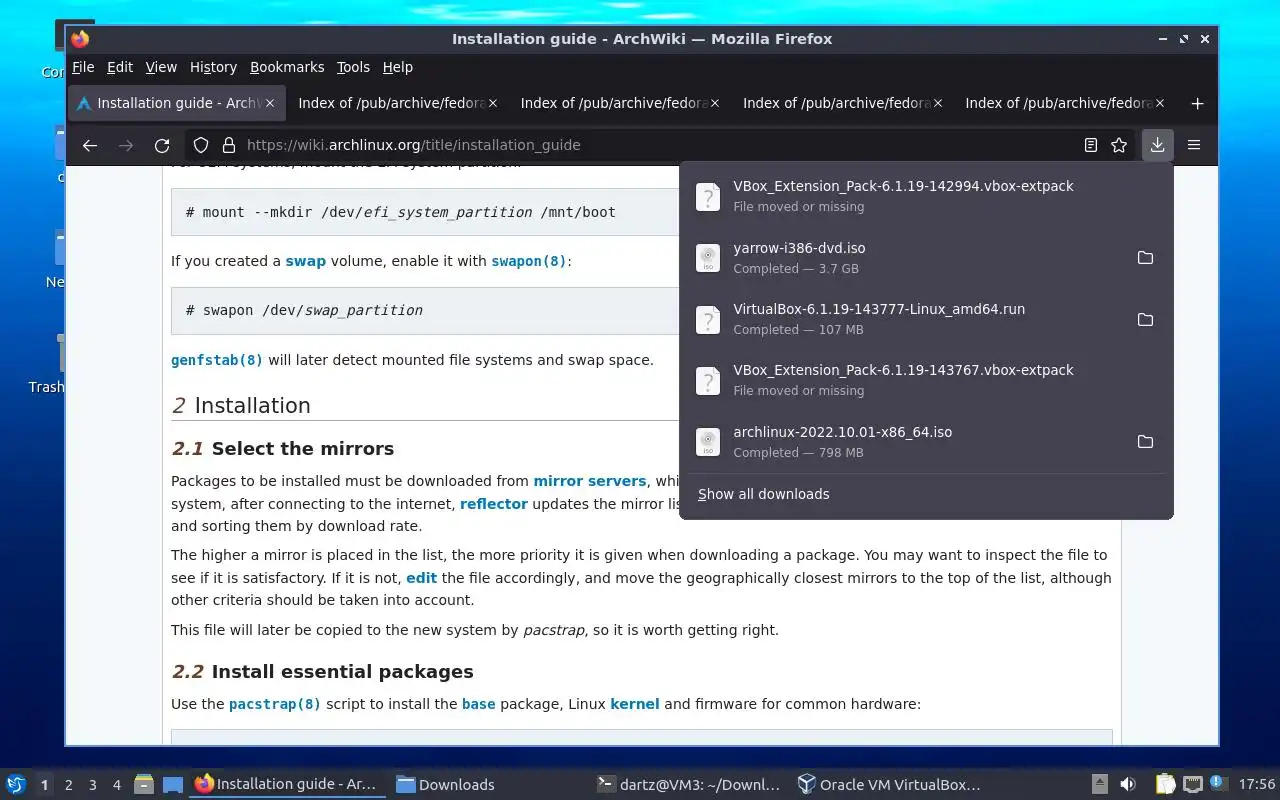This screenshot has height=800, width=1280.
Task: Open the Firefox hamburger menu
Action: coord(1194,145)
